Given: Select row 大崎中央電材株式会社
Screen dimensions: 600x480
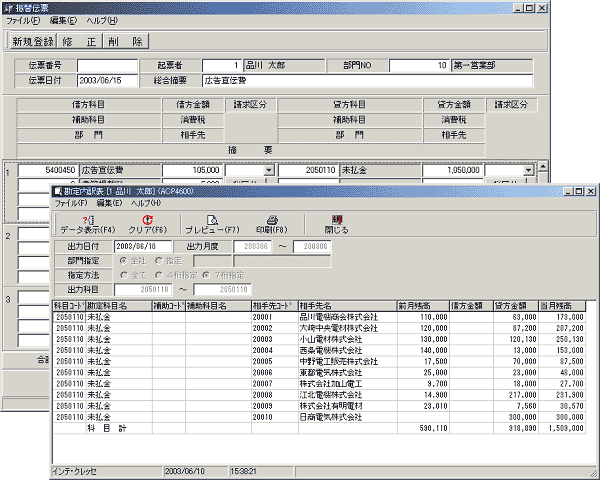Looking at the screenshot, I should [x=319, y=328].
